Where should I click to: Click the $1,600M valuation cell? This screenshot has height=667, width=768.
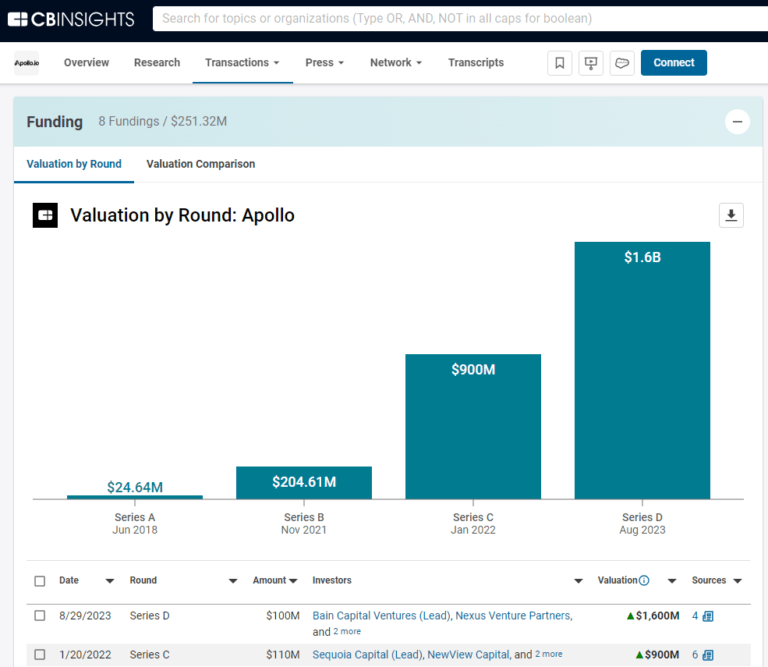(653, 616)
